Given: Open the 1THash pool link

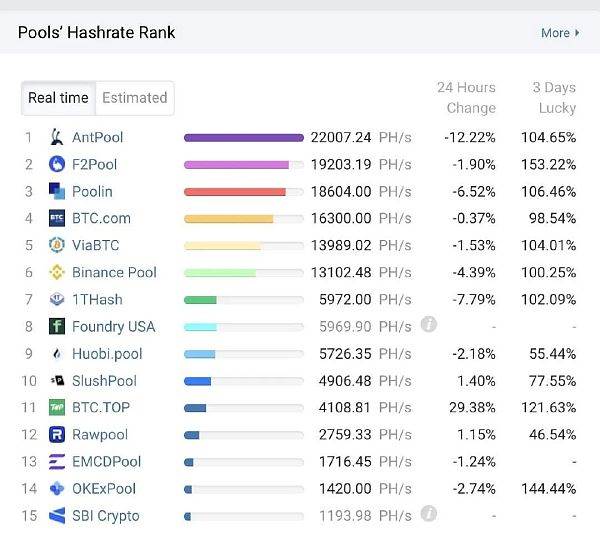Looking at the screenshot, I should (97, 300).
